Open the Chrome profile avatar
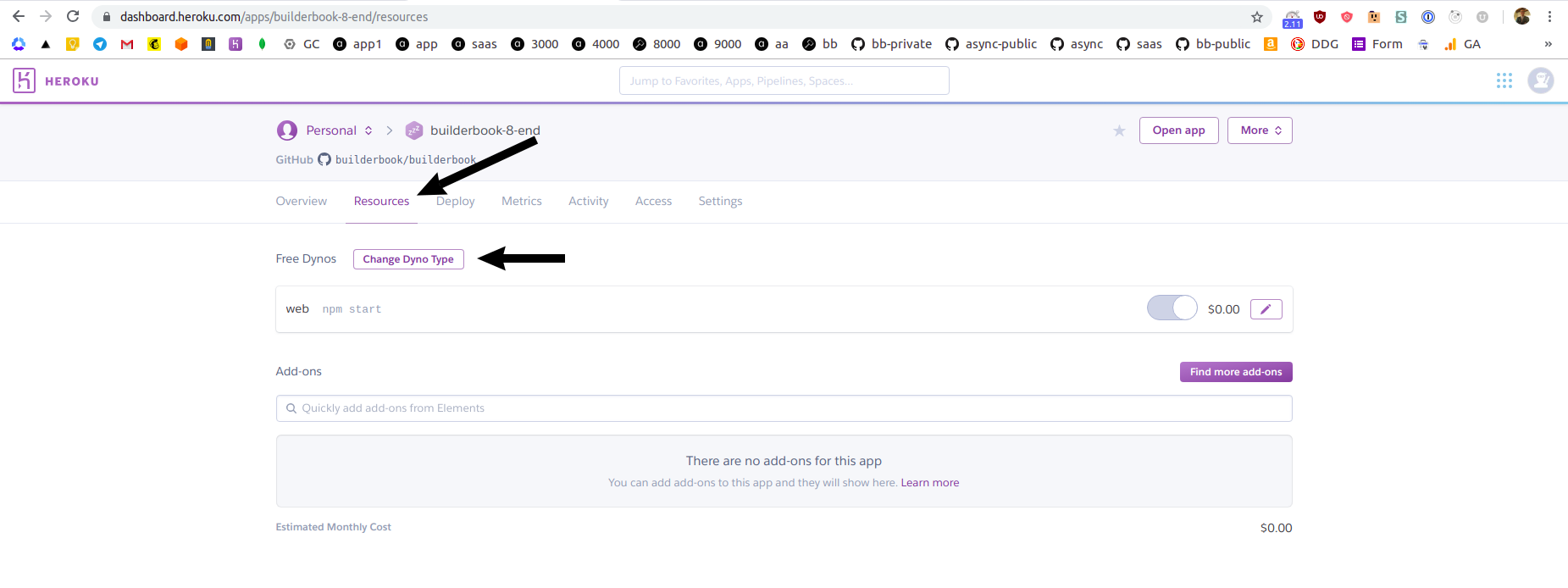This screenshot has height=588, width=1568. pyautogui.click(x=1522, y=17)
